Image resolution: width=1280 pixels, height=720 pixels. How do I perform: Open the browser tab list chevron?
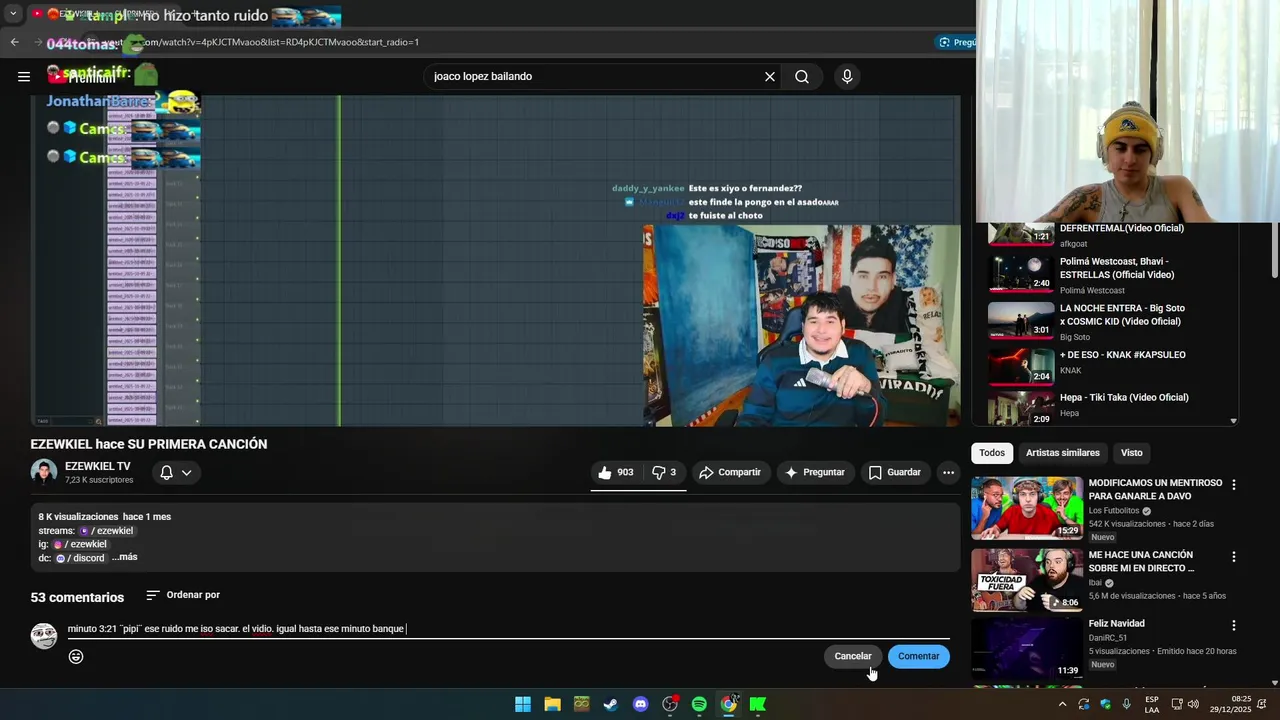click(x=12, y=14)
